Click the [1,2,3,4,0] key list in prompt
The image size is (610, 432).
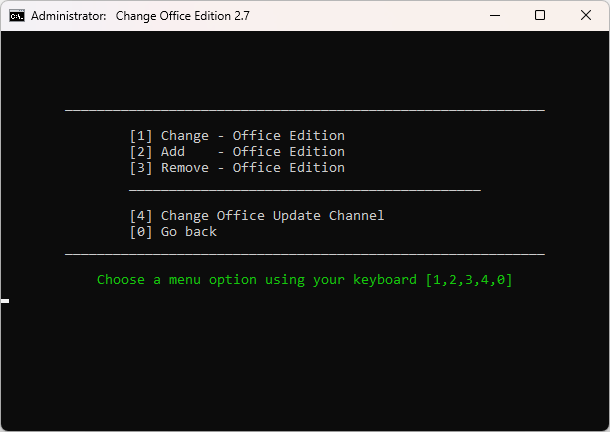tap(469, 280)
